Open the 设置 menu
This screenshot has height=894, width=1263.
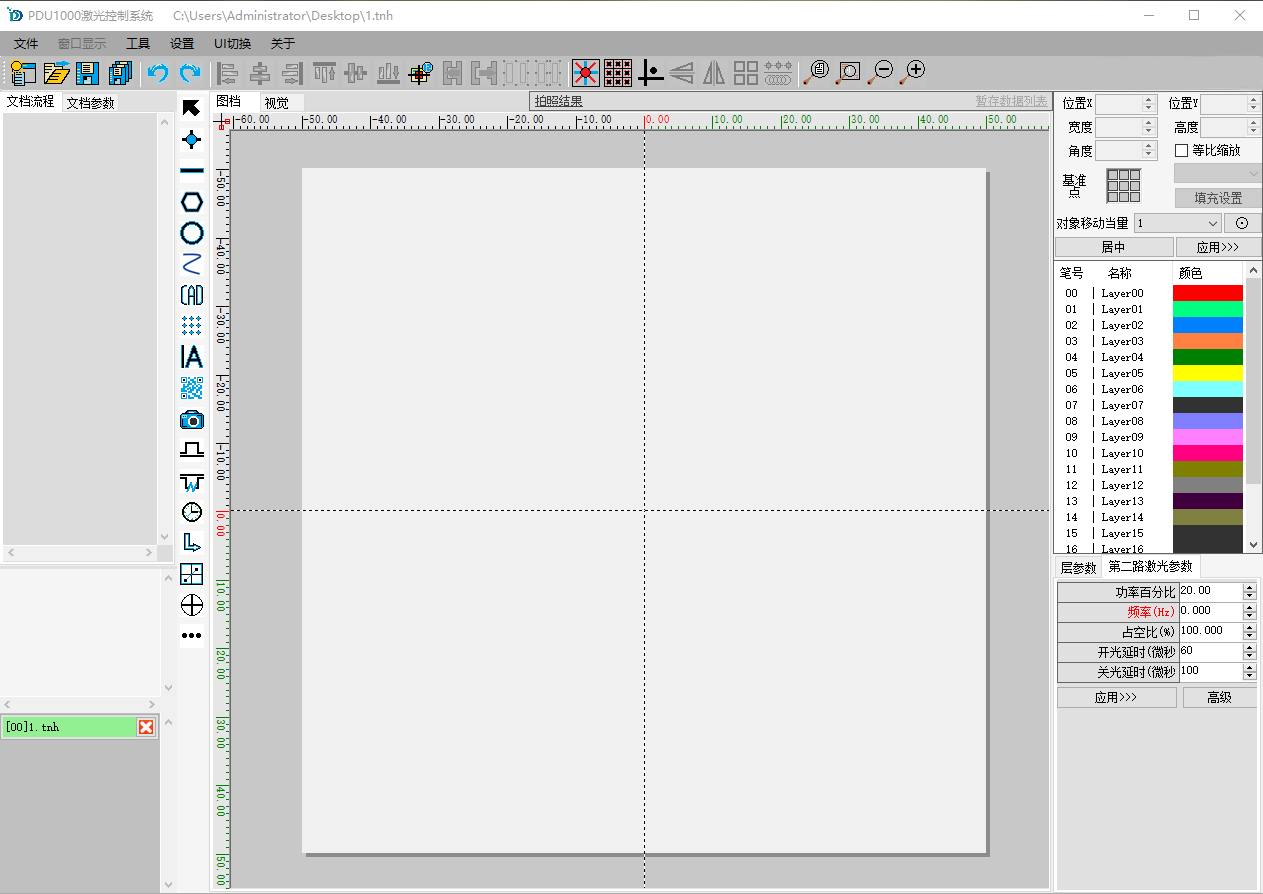click(182, 44)
